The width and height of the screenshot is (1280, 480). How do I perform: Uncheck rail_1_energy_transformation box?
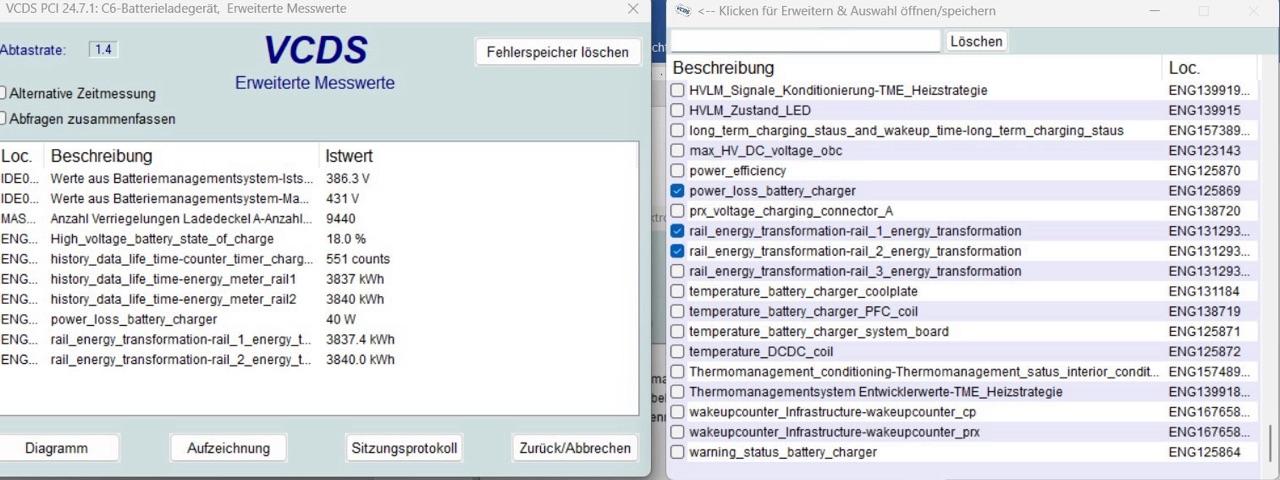point(678,231)
